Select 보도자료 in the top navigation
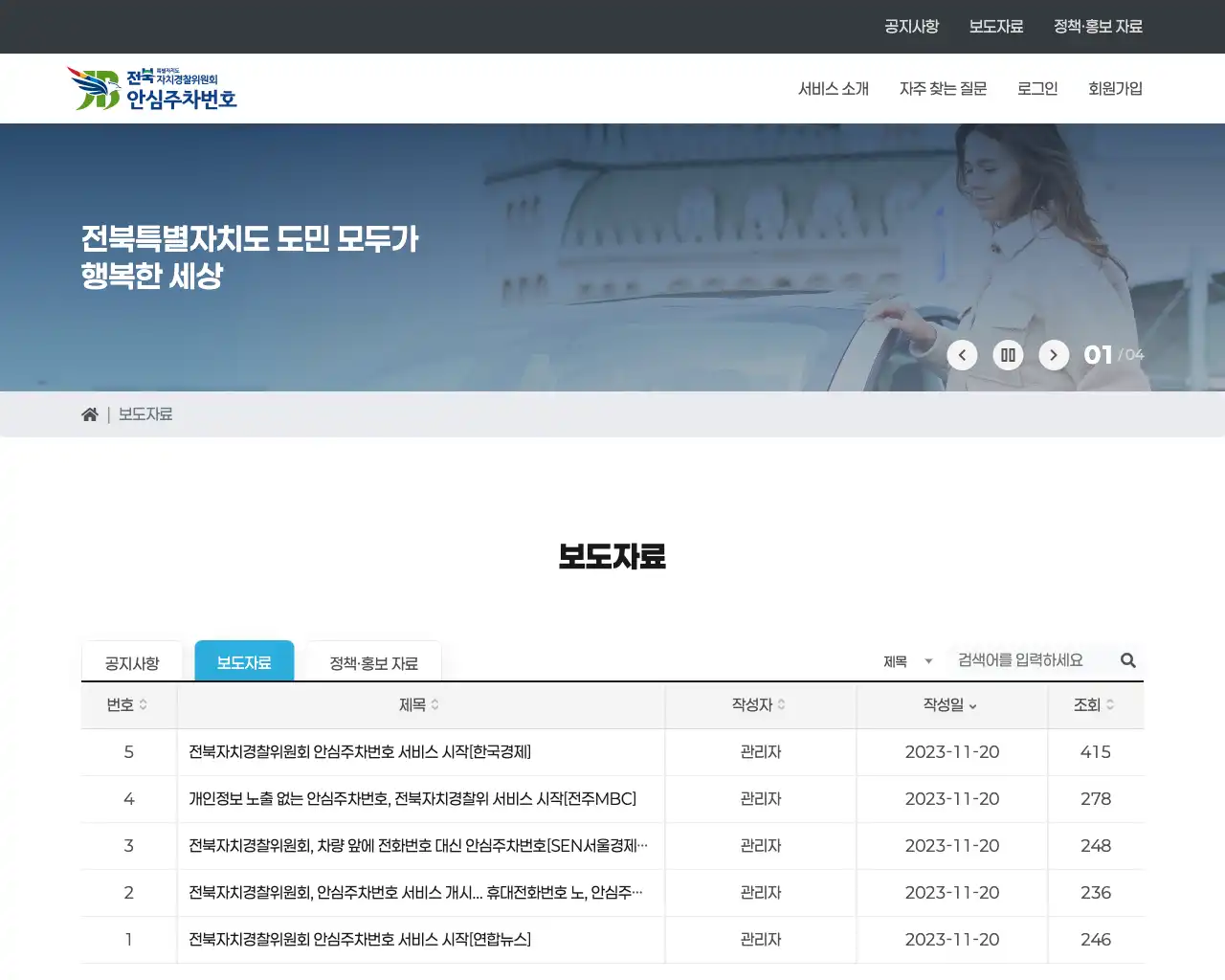The height and width of the screenshot is (980, 1225). (x=996, y=26)
